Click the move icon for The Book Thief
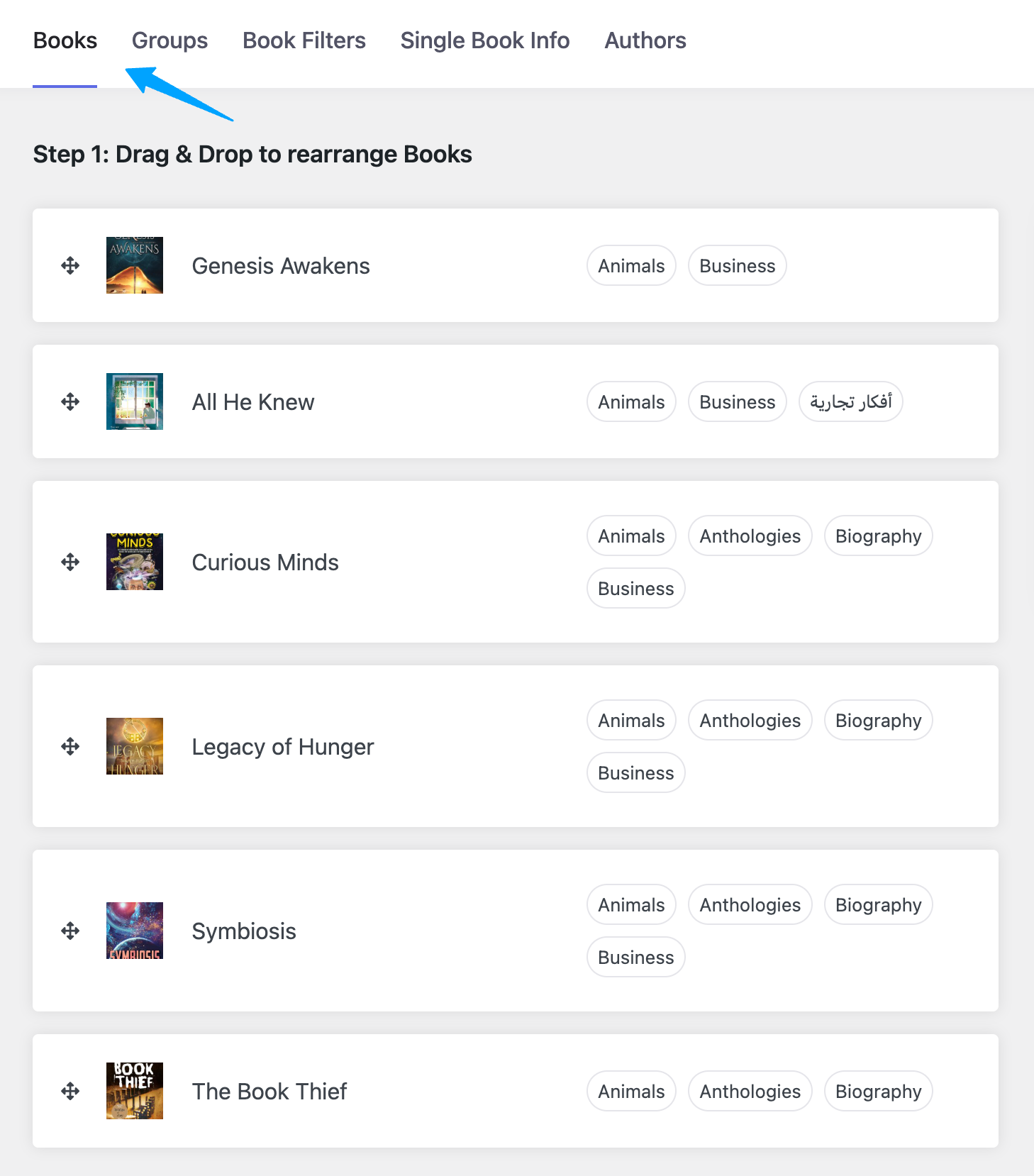 pos(70,1092)
